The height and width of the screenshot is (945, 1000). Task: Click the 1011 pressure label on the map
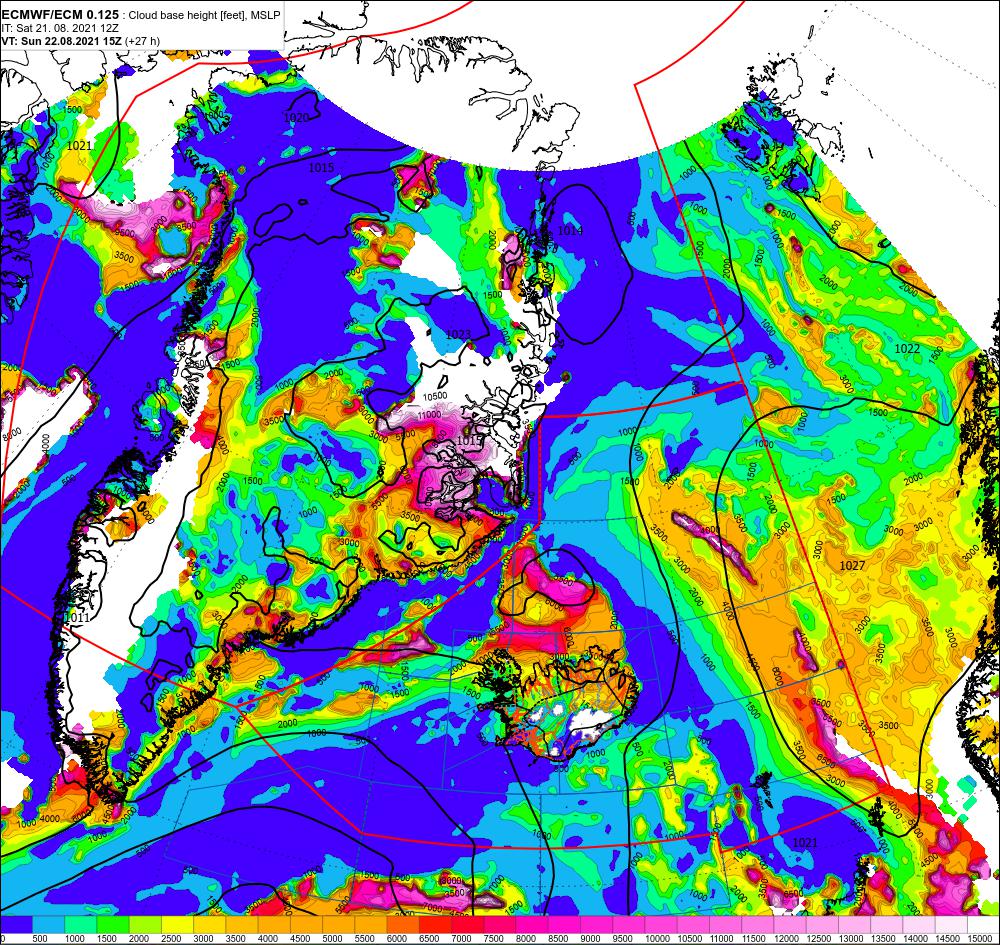[77, 617]
